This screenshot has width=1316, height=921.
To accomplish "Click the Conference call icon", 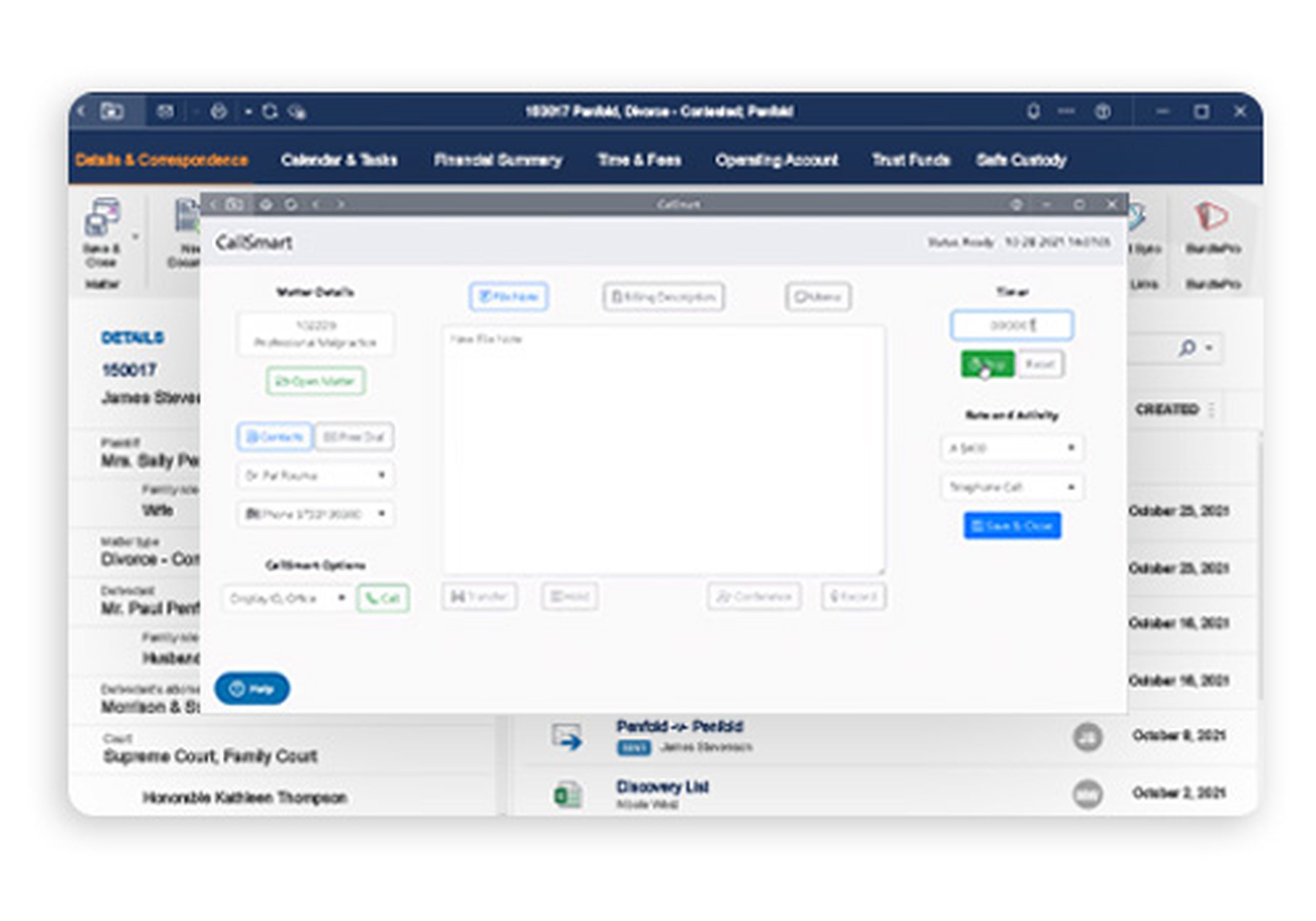I will [x=754, y=596].
